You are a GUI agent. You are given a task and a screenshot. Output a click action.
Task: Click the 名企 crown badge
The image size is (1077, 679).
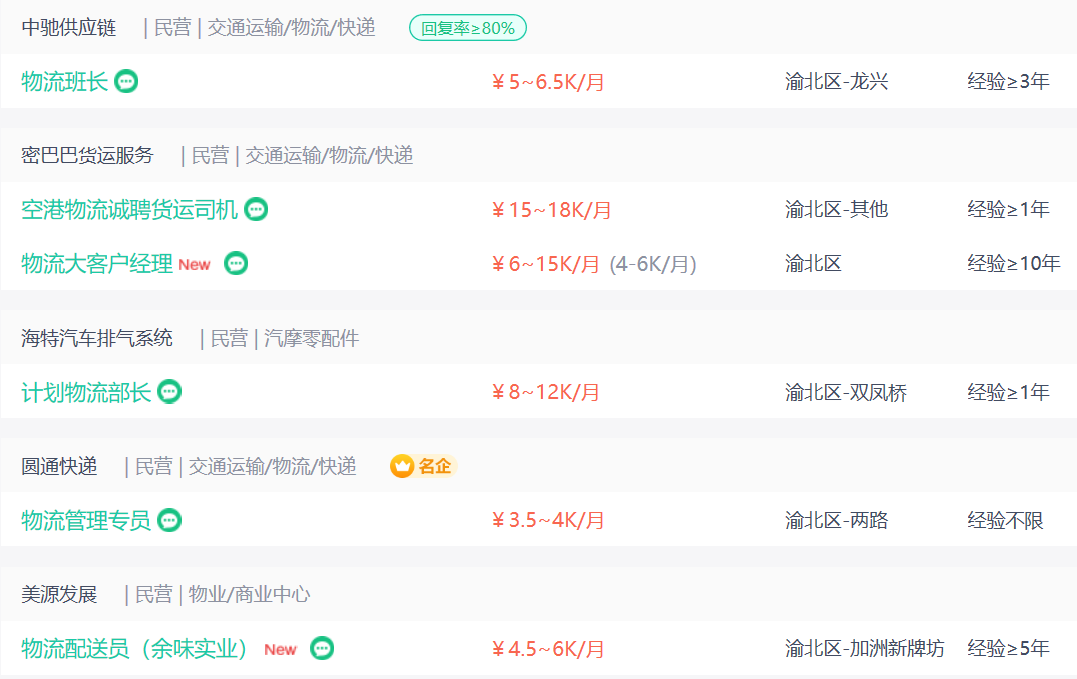coord(423,466)
